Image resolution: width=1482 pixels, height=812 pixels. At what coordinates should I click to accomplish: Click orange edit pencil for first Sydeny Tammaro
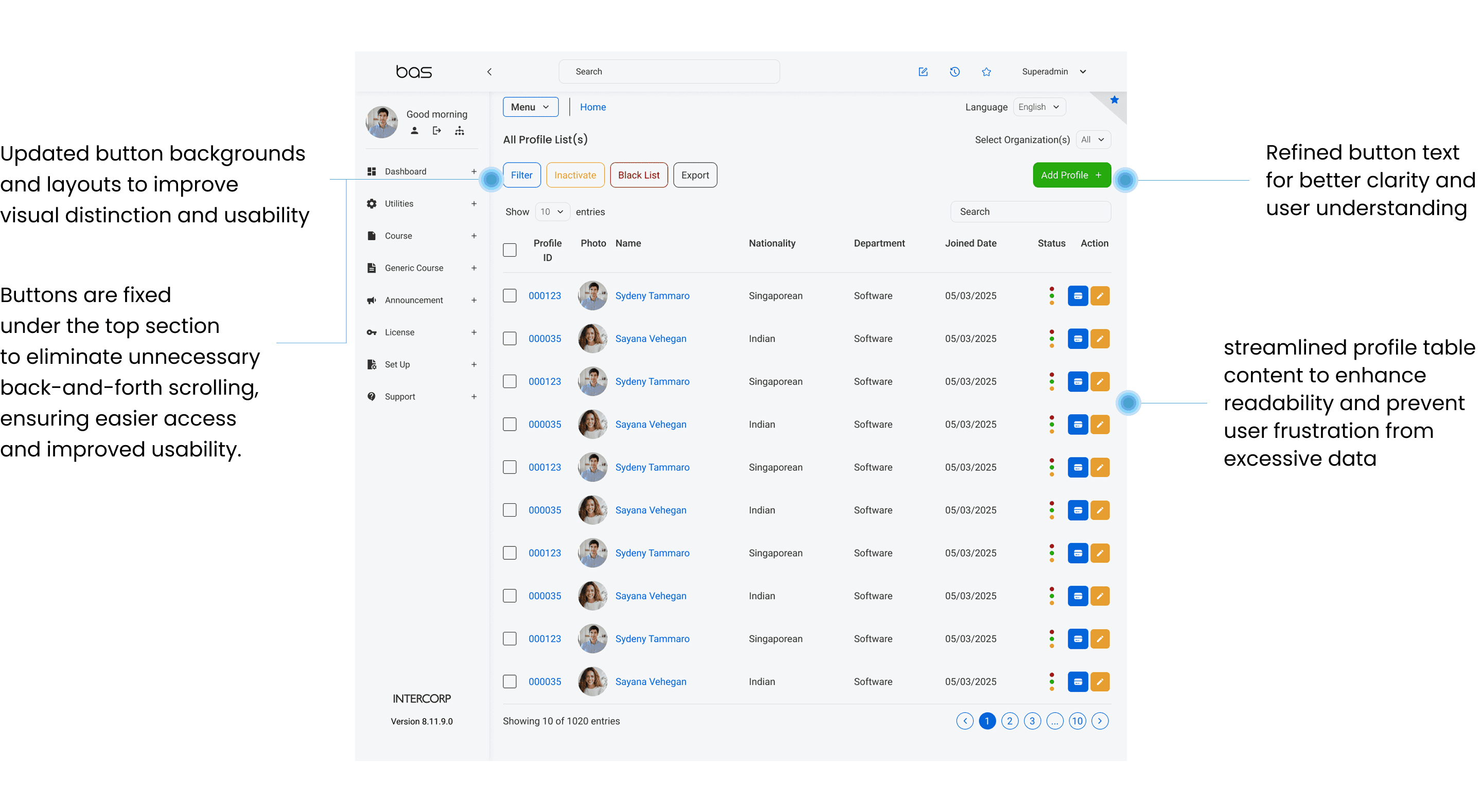1100,296
